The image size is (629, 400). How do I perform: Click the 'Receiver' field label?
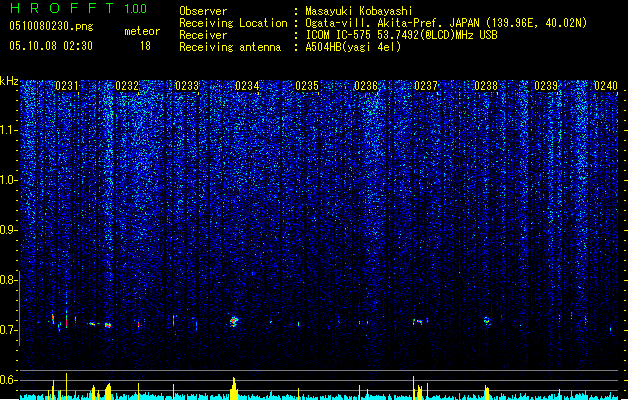coord(203,35)
